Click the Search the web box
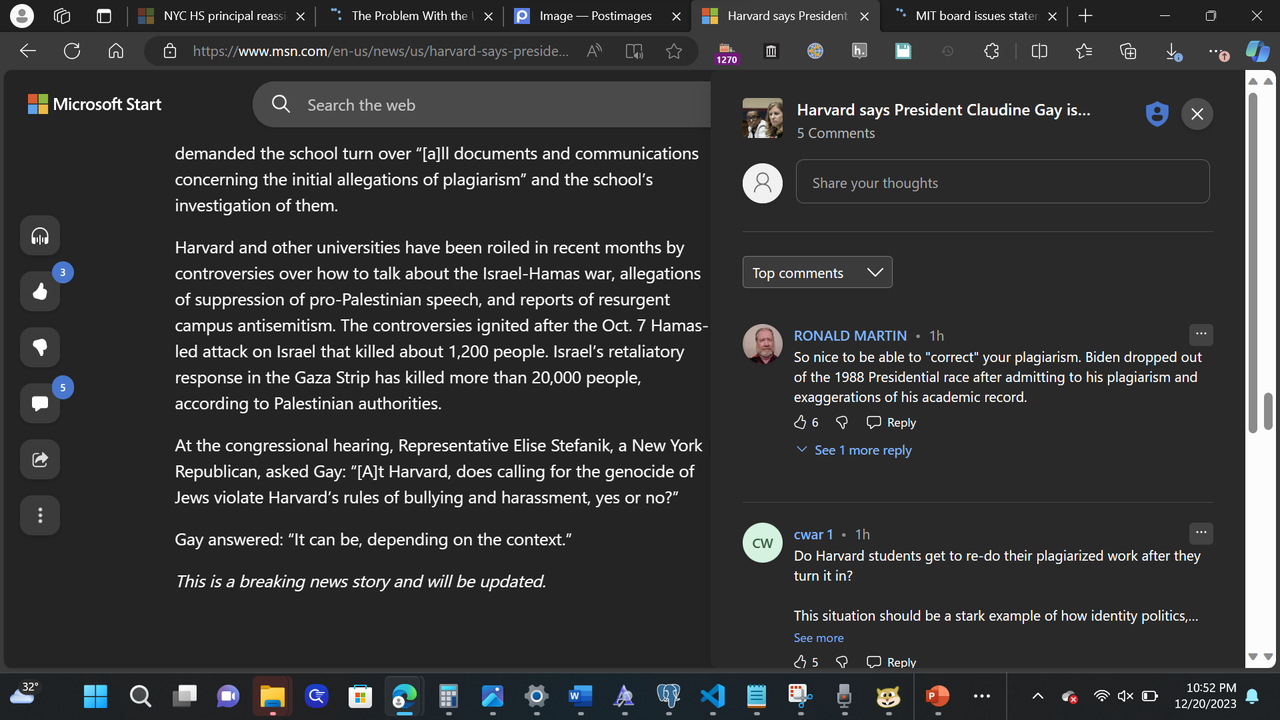1280x720 pixels. click(480, 105)
